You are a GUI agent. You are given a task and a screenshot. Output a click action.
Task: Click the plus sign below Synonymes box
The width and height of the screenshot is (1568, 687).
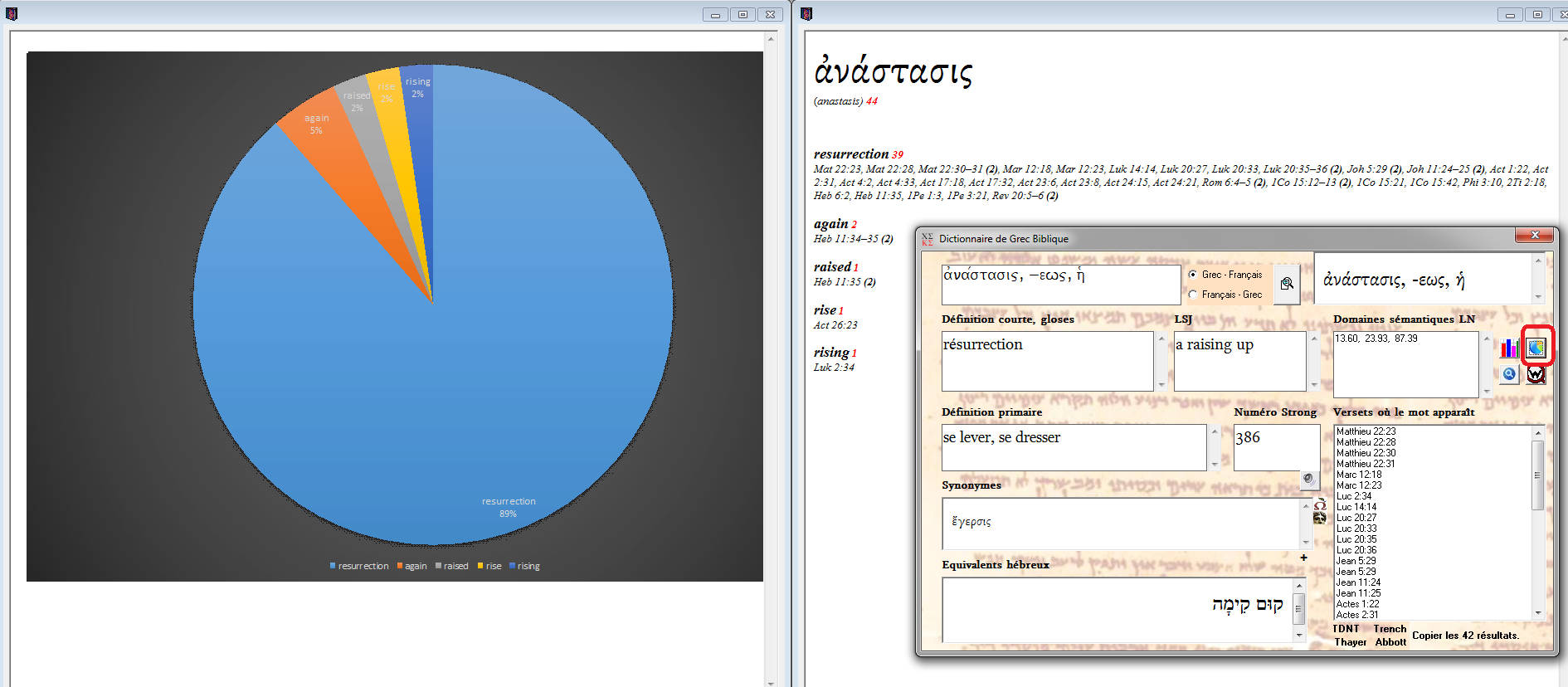click(1303, 558)
